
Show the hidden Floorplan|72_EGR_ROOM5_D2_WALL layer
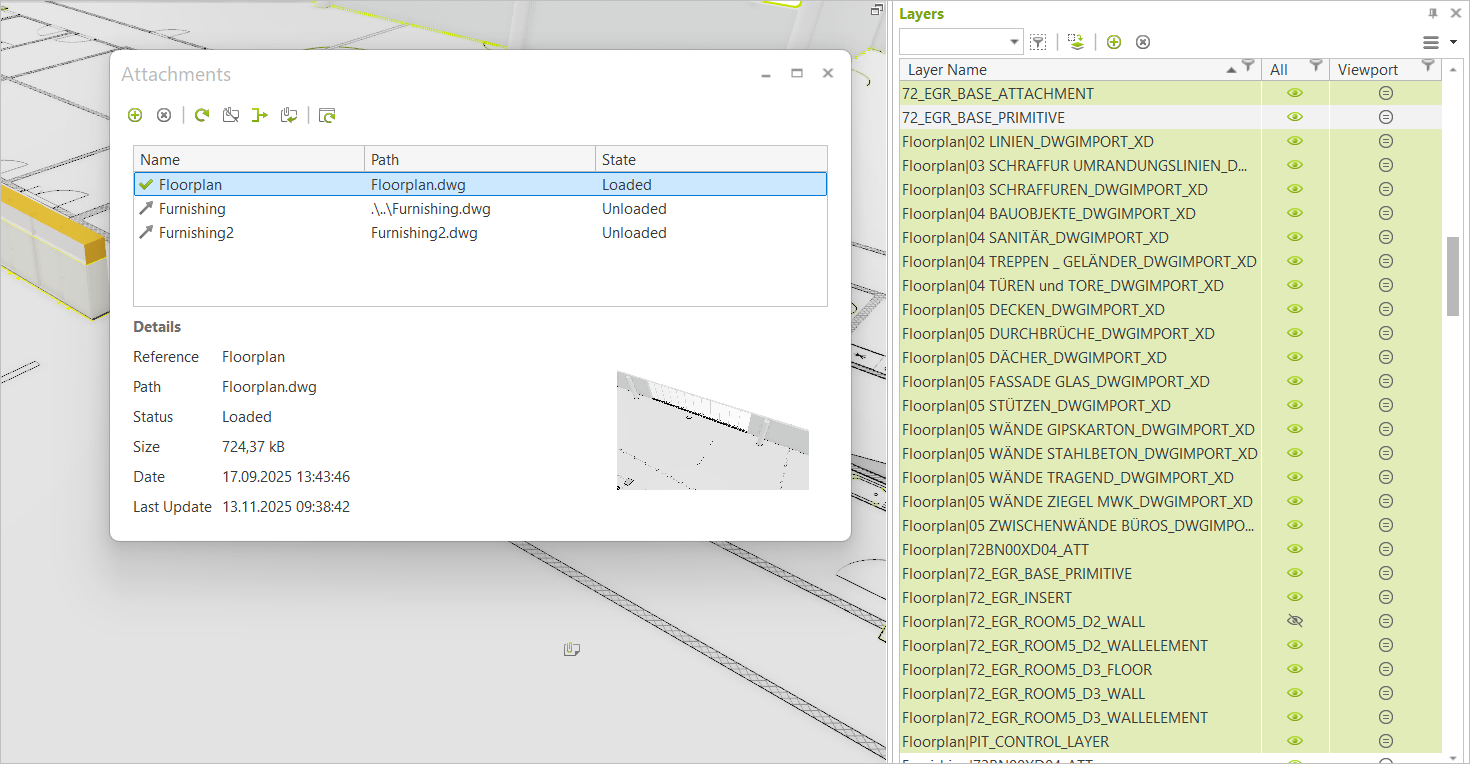(x=1295, y=620)
